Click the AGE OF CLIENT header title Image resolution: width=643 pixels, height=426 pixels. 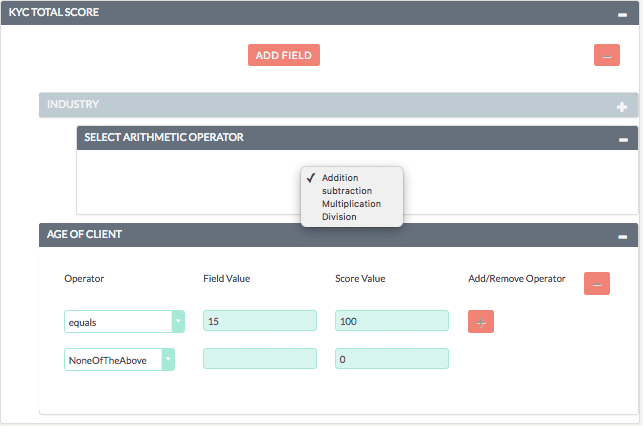[84, 234]
